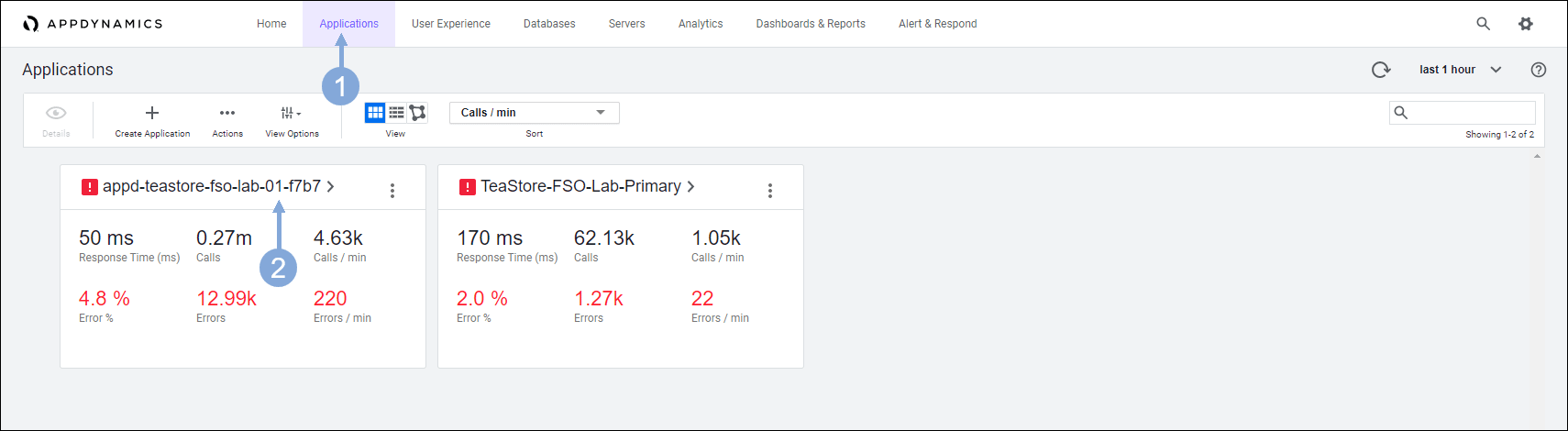1568x431 pixels.
Task: Click the refresh icon beside time range
Action: point(1380,70)
